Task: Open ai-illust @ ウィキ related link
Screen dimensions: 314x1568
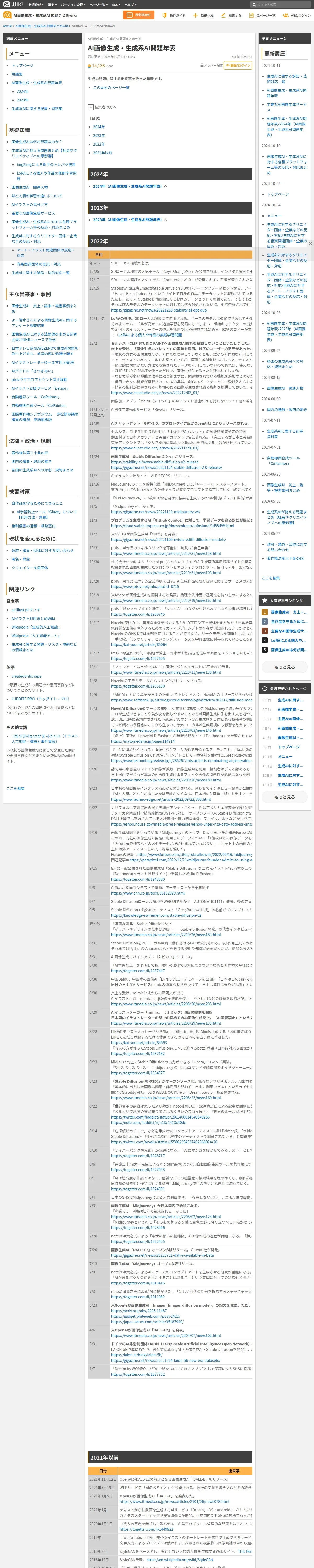Action: point(26,610)
